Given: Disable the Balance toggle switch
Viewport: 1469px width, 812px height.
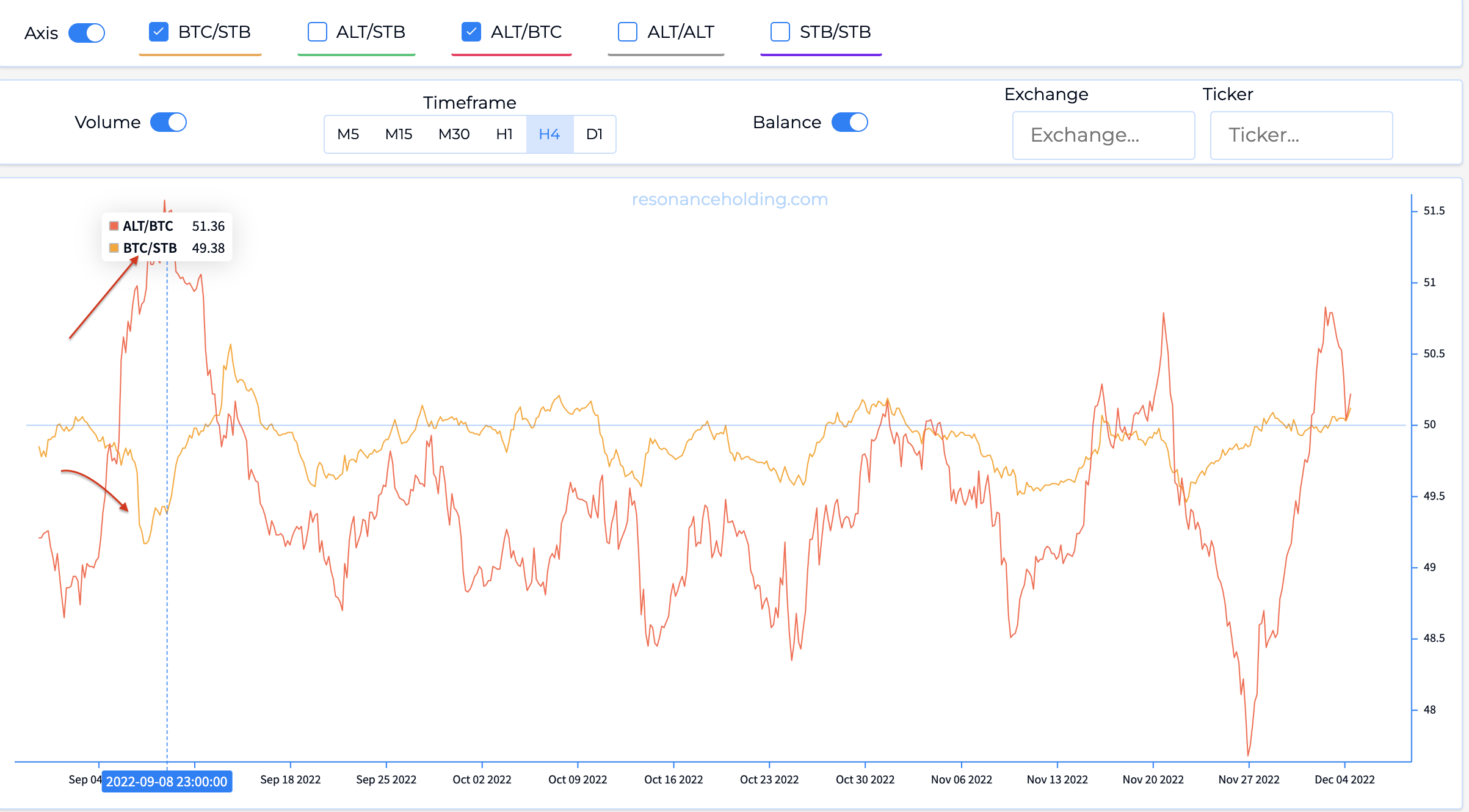Looking at the screenshot, I should [850, 122].
